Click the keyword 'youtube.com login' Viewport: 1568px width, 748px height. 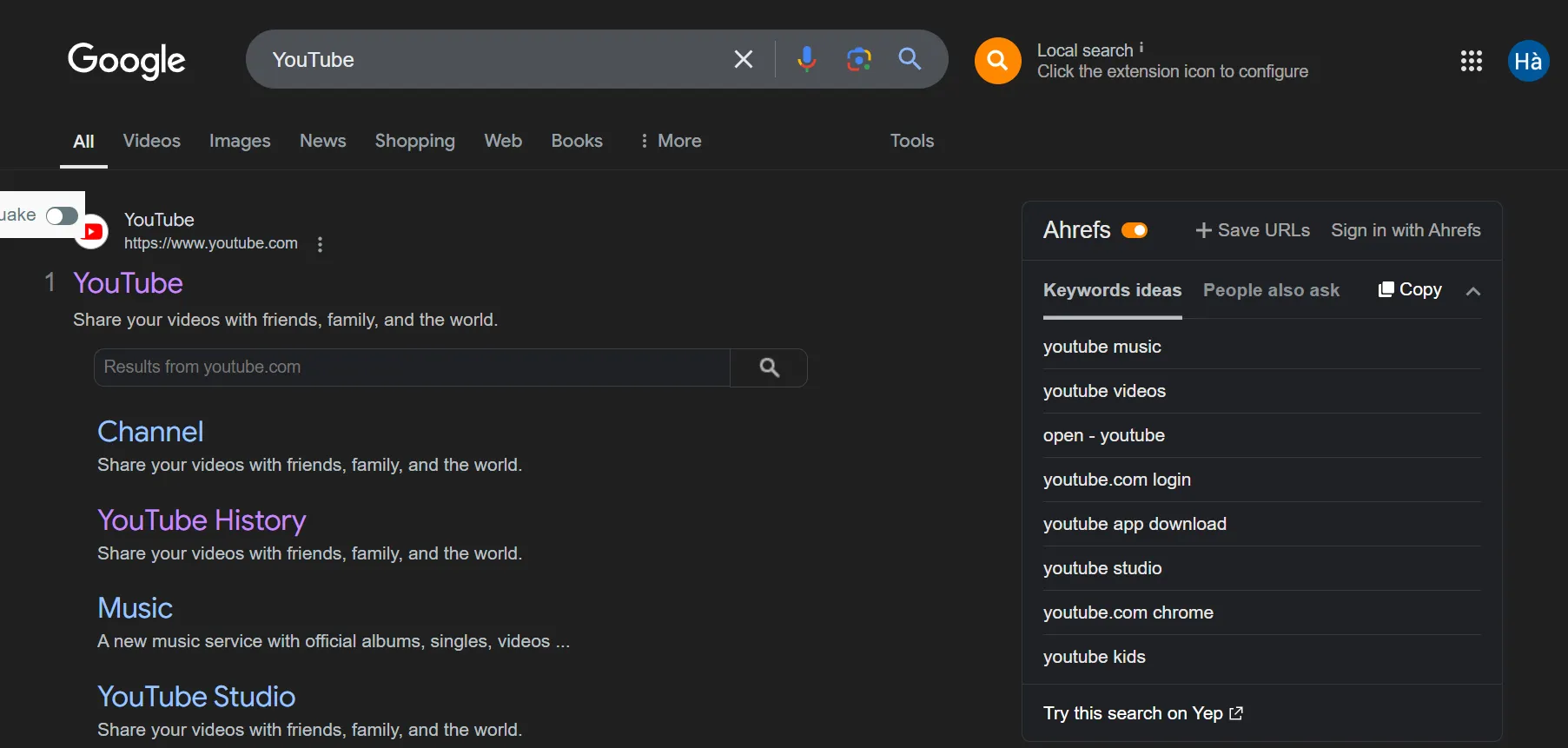[1117, 480]
